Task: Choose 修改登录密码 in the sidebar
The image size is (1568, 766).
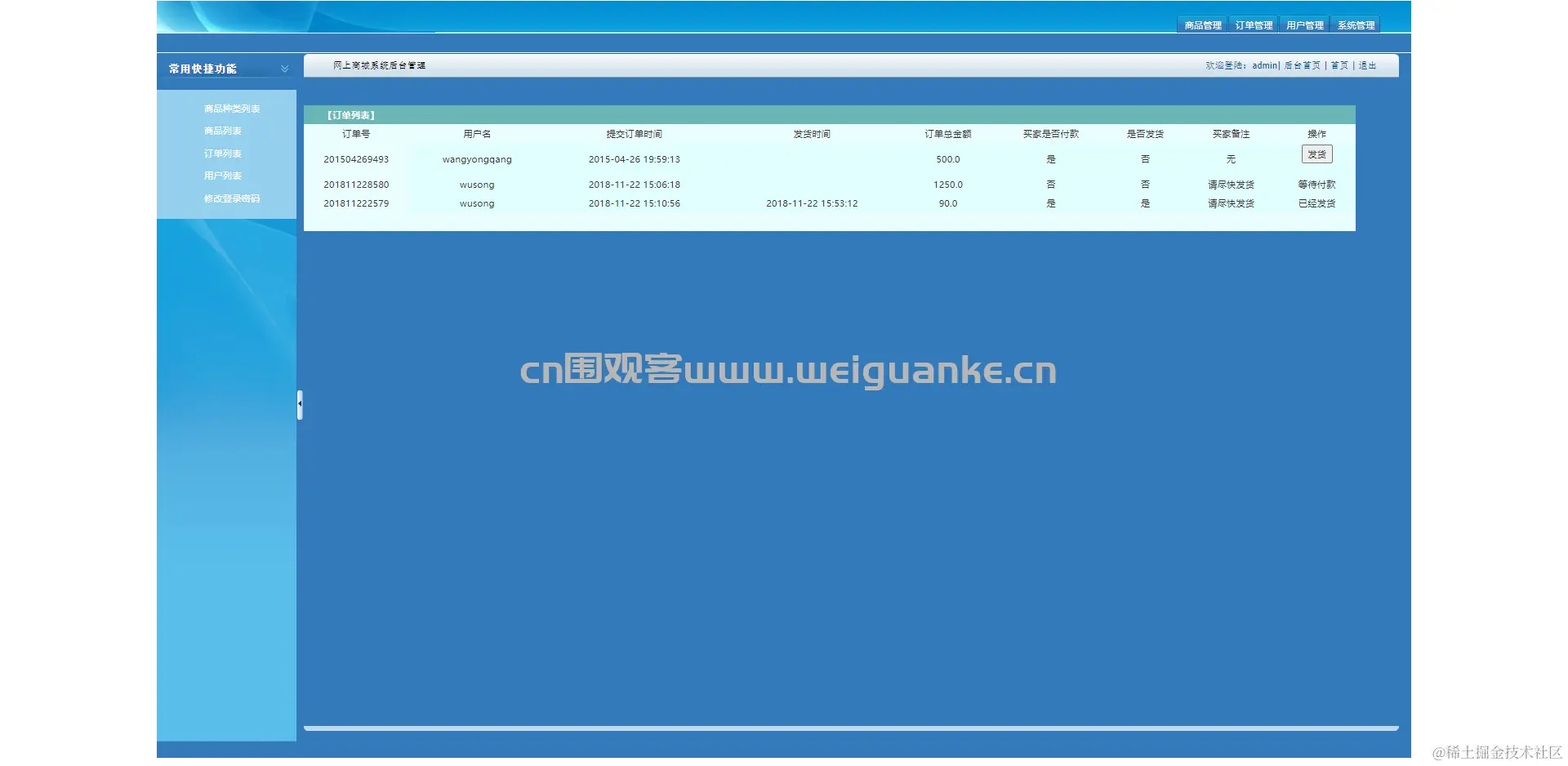Action: pos(232,198)
